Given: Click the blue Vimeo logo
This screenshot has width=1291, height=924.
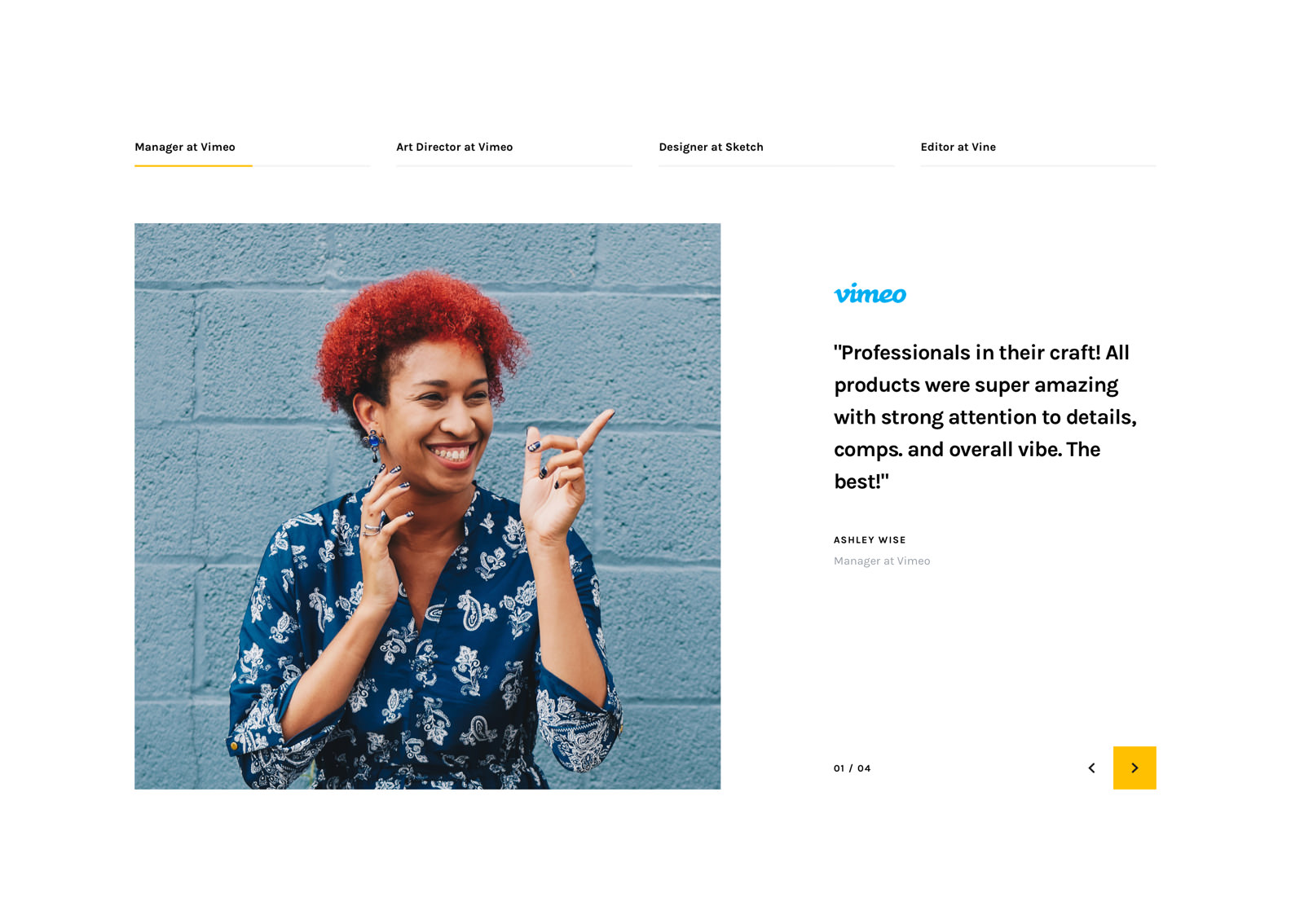Looking at the screenshot, I should (x=870, y=293).
